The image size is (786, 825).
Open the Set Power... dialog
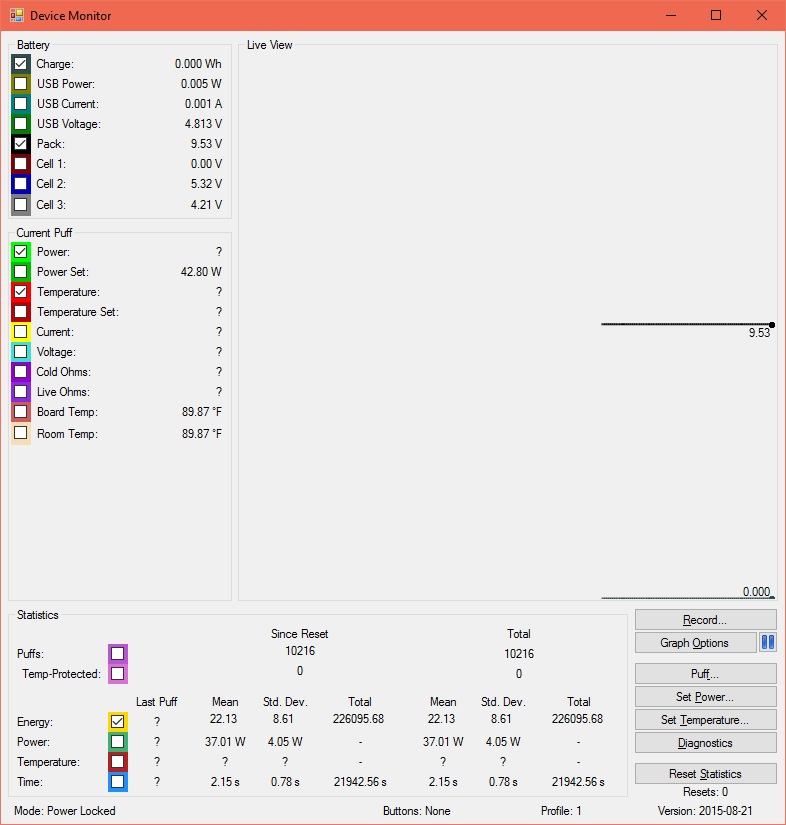point(705,697)
